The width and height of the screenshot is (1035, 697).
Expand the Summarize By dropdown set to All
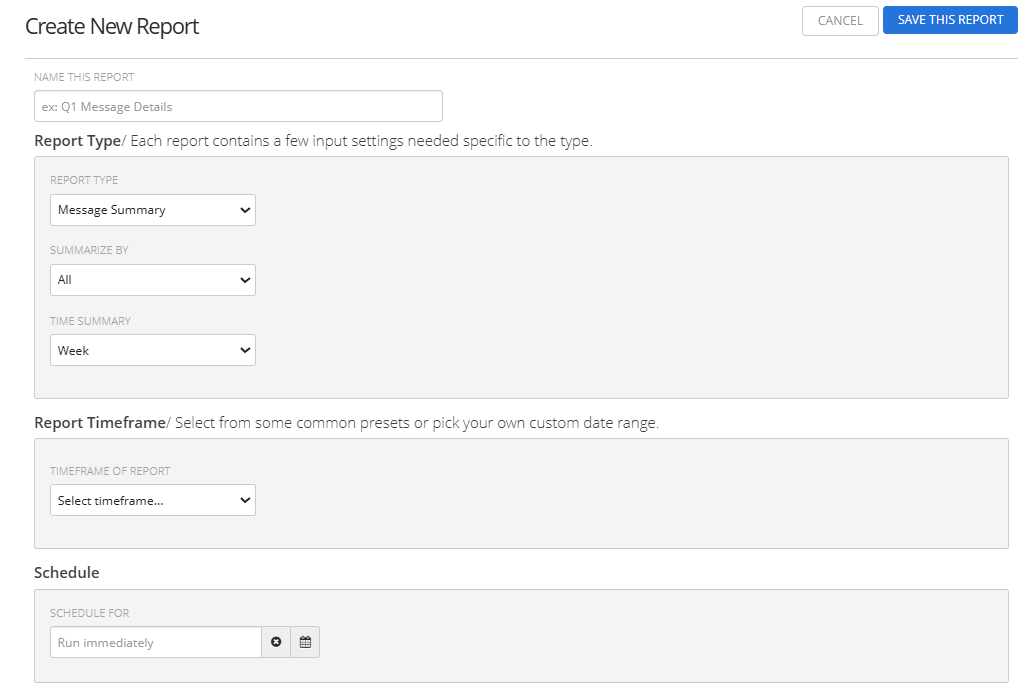tap(153, 280)
